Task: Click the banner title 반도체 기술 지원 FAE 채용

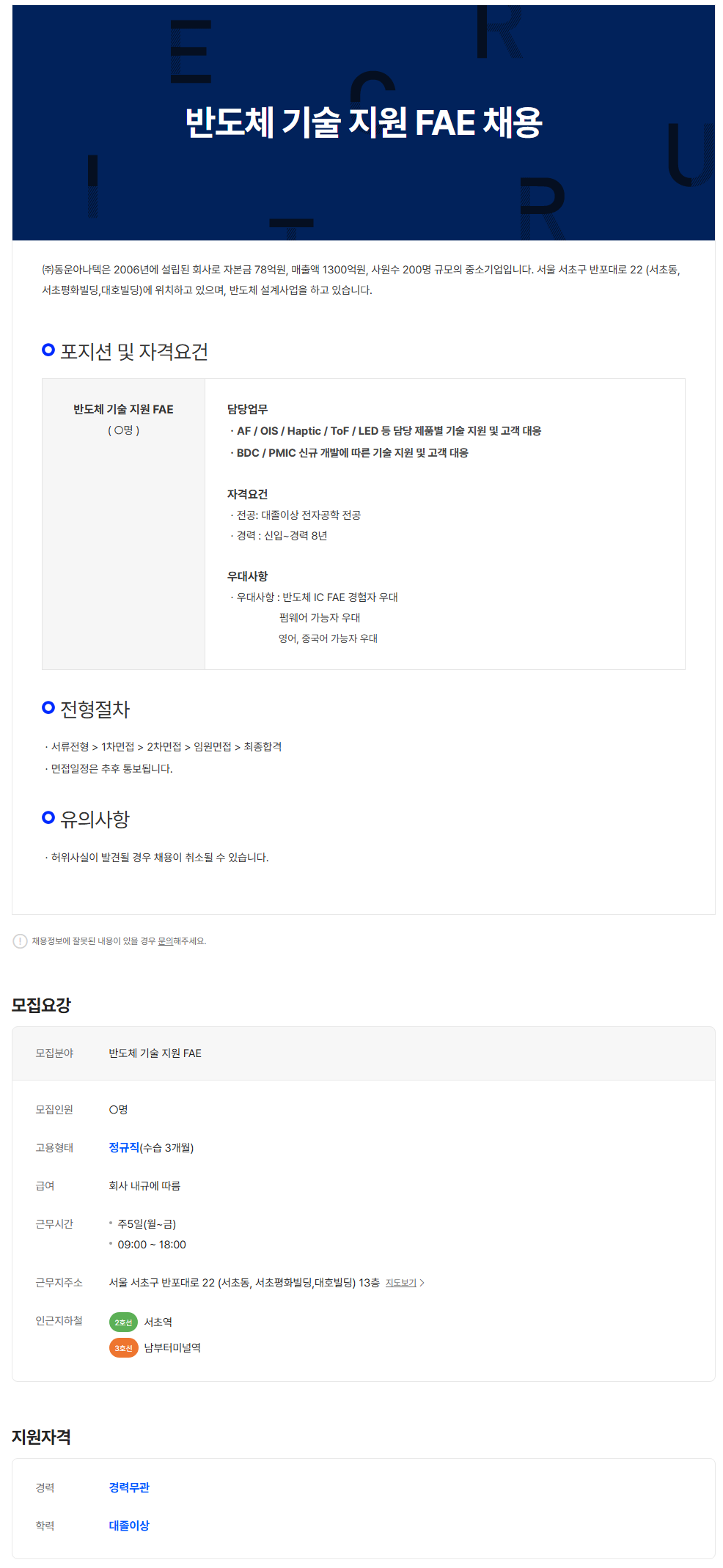Action: point(363,122)
